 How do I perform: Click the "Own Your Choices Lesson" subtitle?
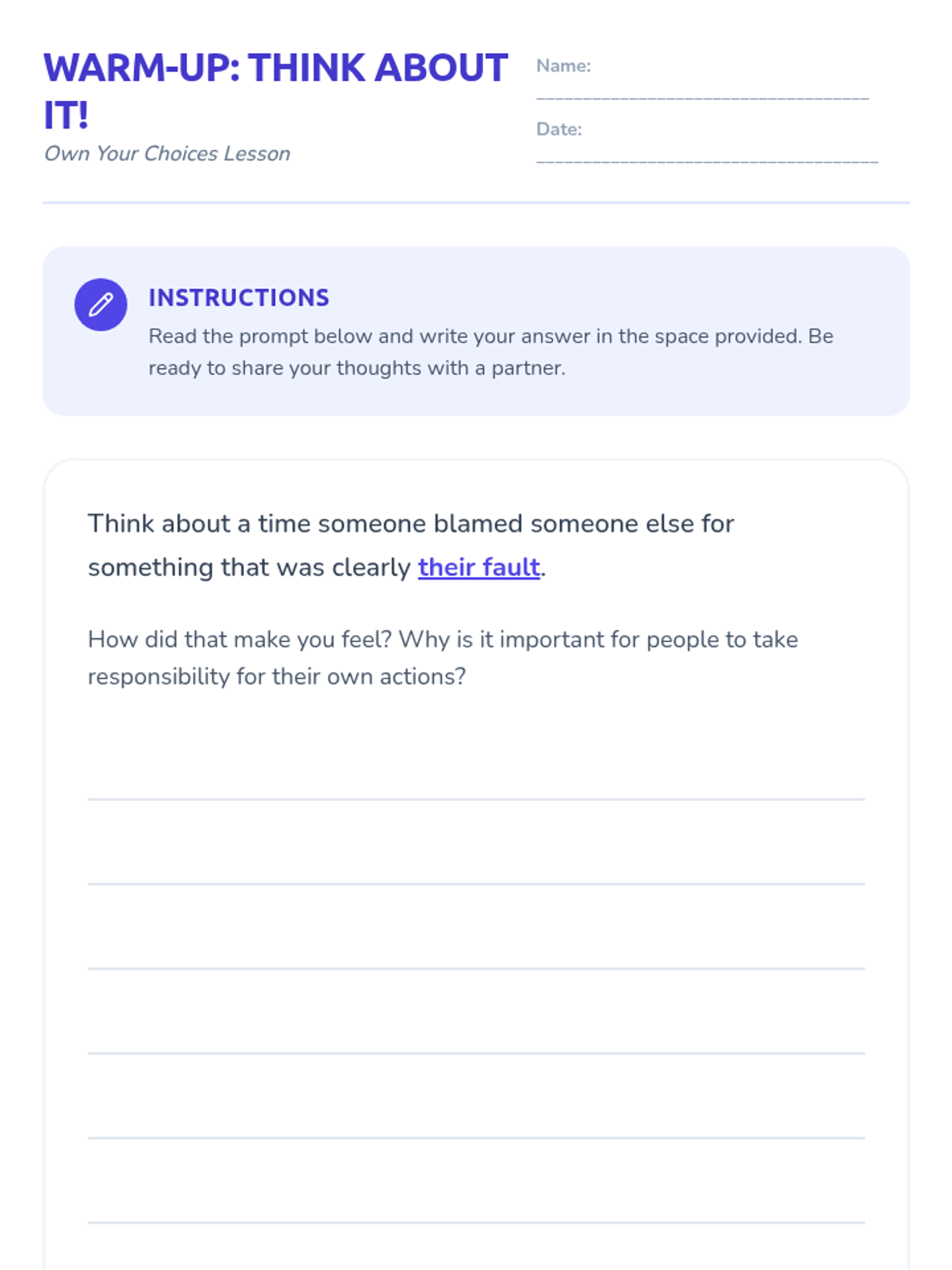[x=167, y=153]
